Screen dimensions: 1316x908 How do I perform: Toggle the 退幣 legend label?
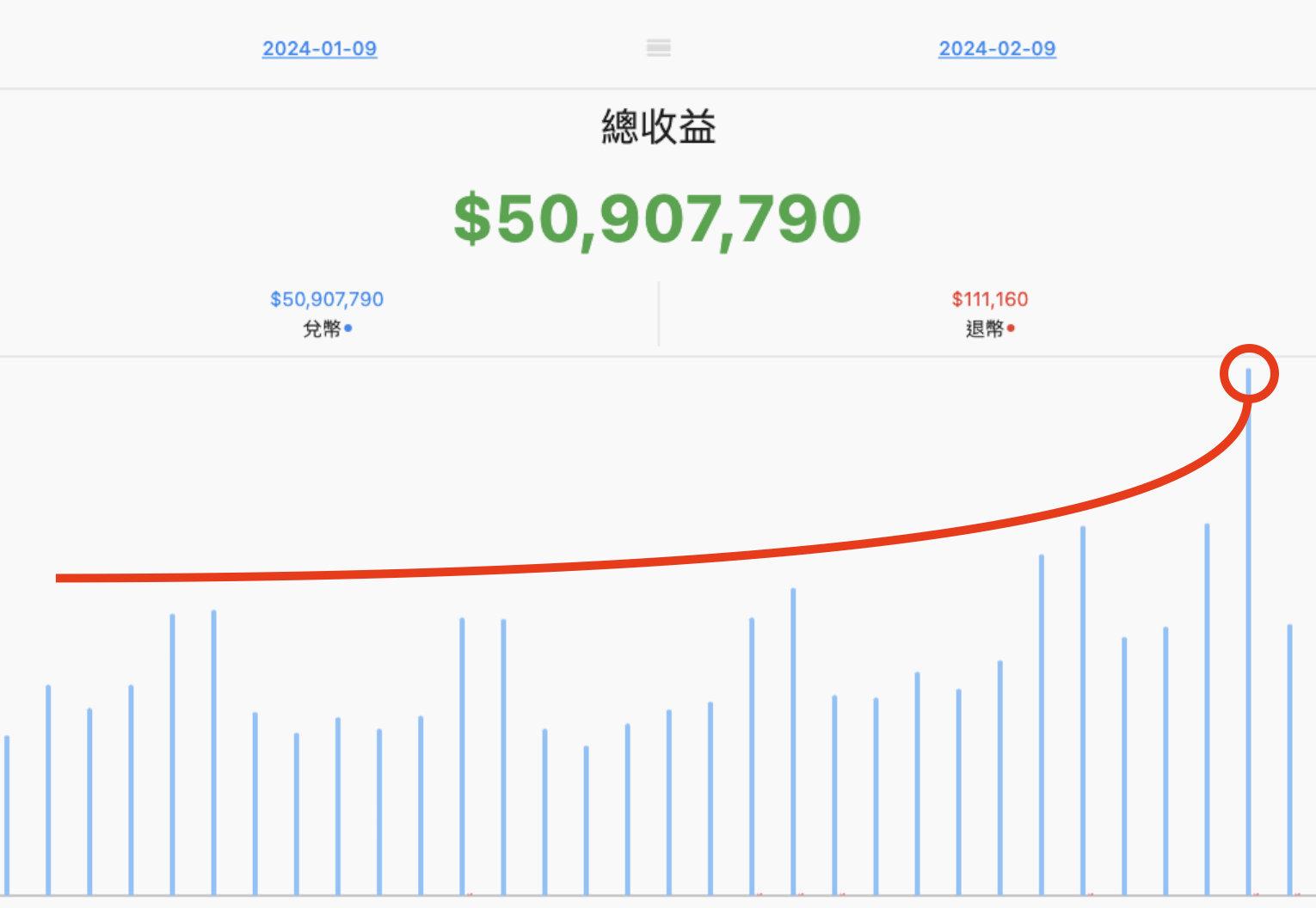990,328
